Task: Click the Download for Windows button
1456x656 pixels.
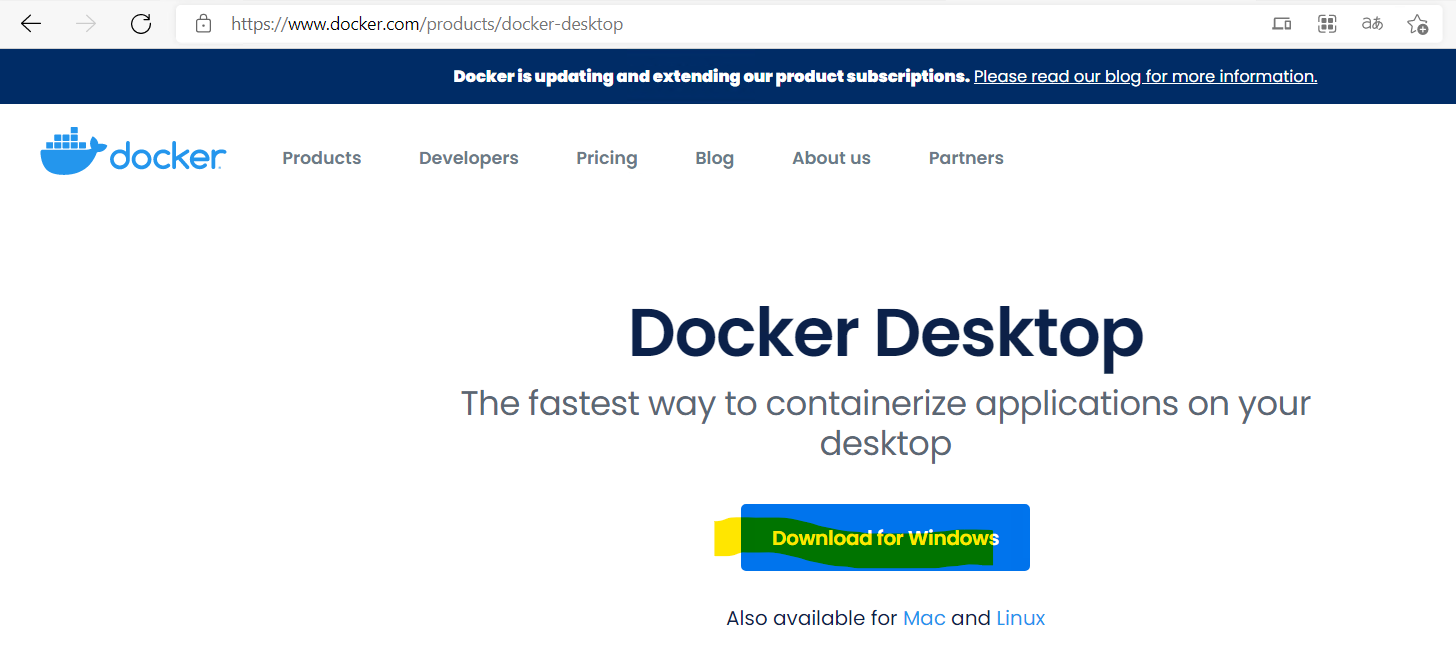Action: [885, 538]
